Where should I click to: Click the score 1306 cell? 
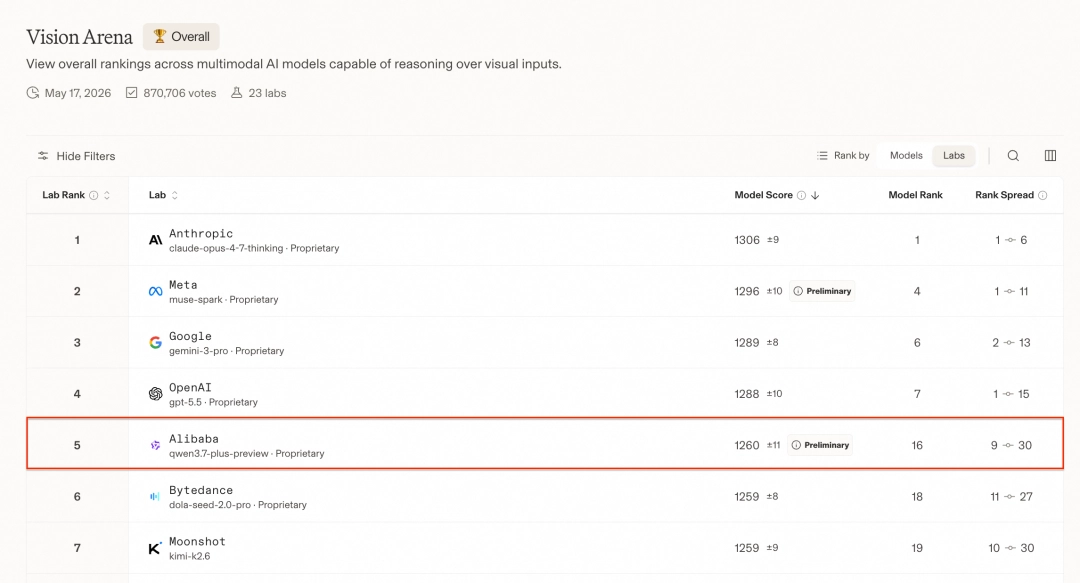click(x=747, y=240)
